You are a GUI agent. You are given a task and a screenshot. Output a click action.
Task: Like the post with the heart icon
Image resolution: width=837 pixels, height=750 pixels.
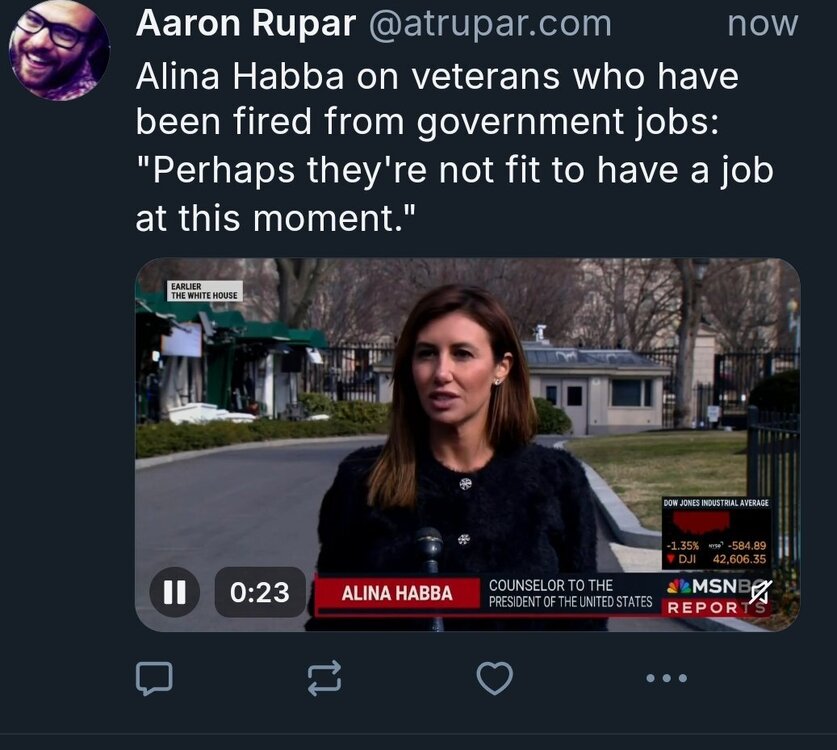[x=494, y=680]
